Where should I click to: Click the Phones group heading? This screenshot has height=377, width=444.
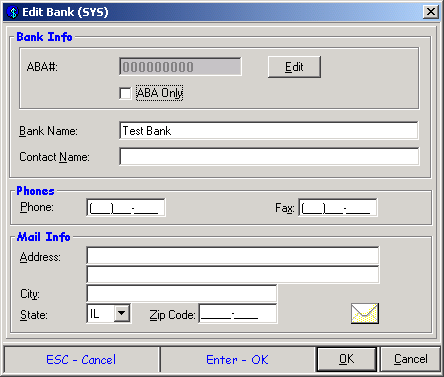[x=35, y=191]
